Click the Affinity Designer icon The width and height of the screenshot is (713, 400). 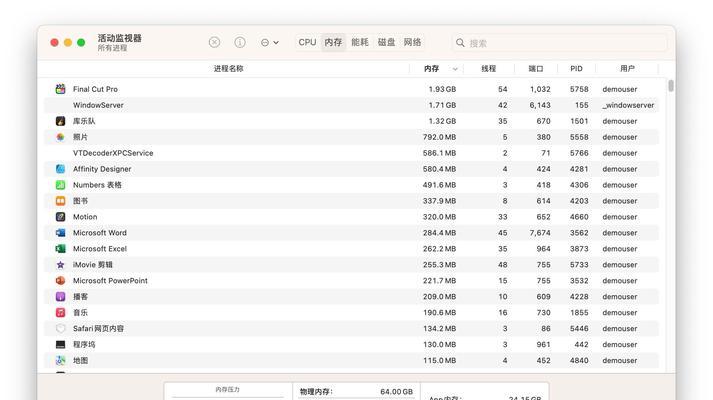(60, 169)
